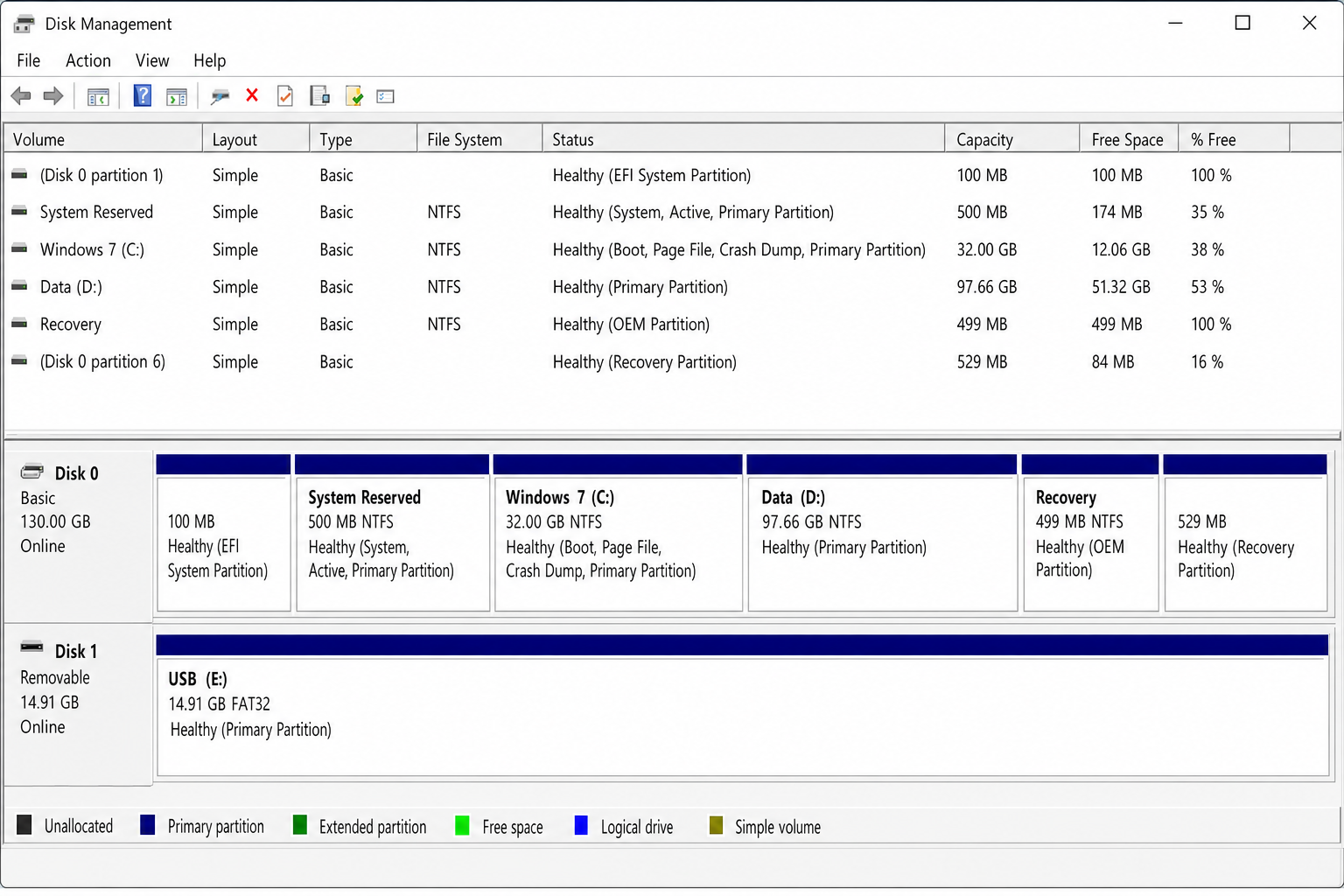Viewport: 1344px width, 896px height.
Task: Toggle the Show/Hide Console Tree icon
Action: (x=98, y=97)
